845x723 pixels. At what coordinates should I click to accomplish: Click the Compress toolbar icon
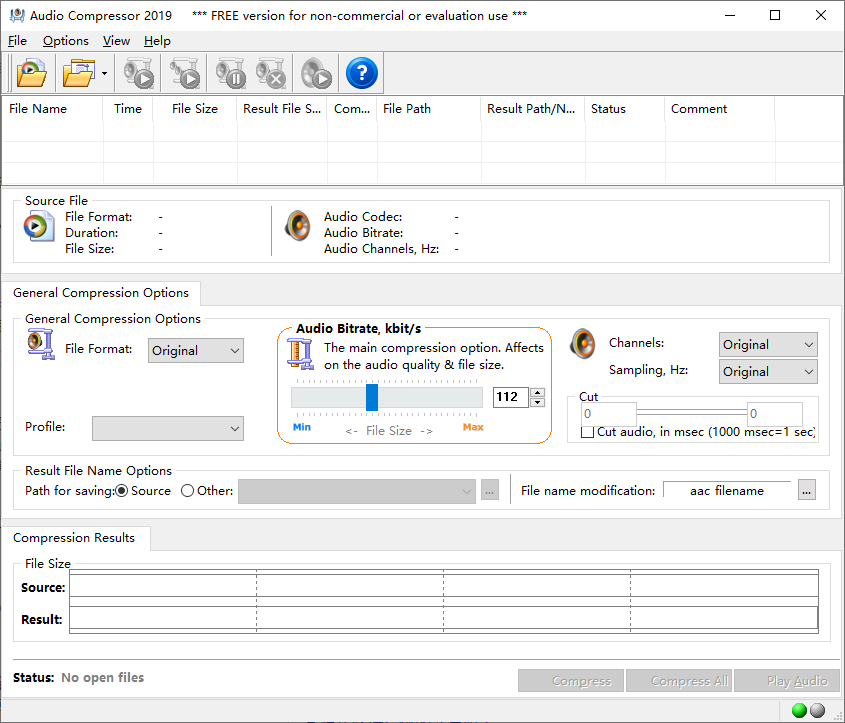pos(138,73)
